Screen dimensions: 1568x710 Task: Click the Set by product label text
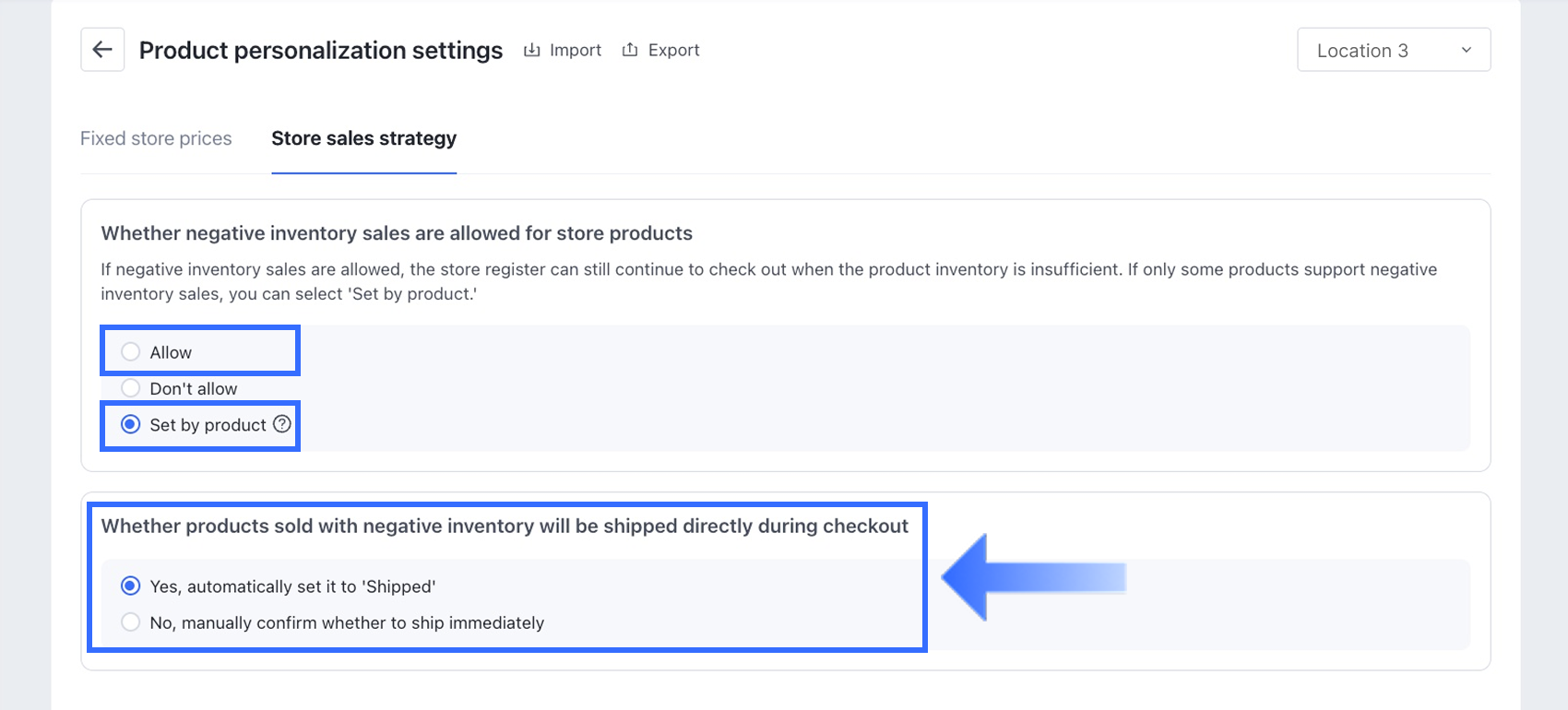(208, 425)
